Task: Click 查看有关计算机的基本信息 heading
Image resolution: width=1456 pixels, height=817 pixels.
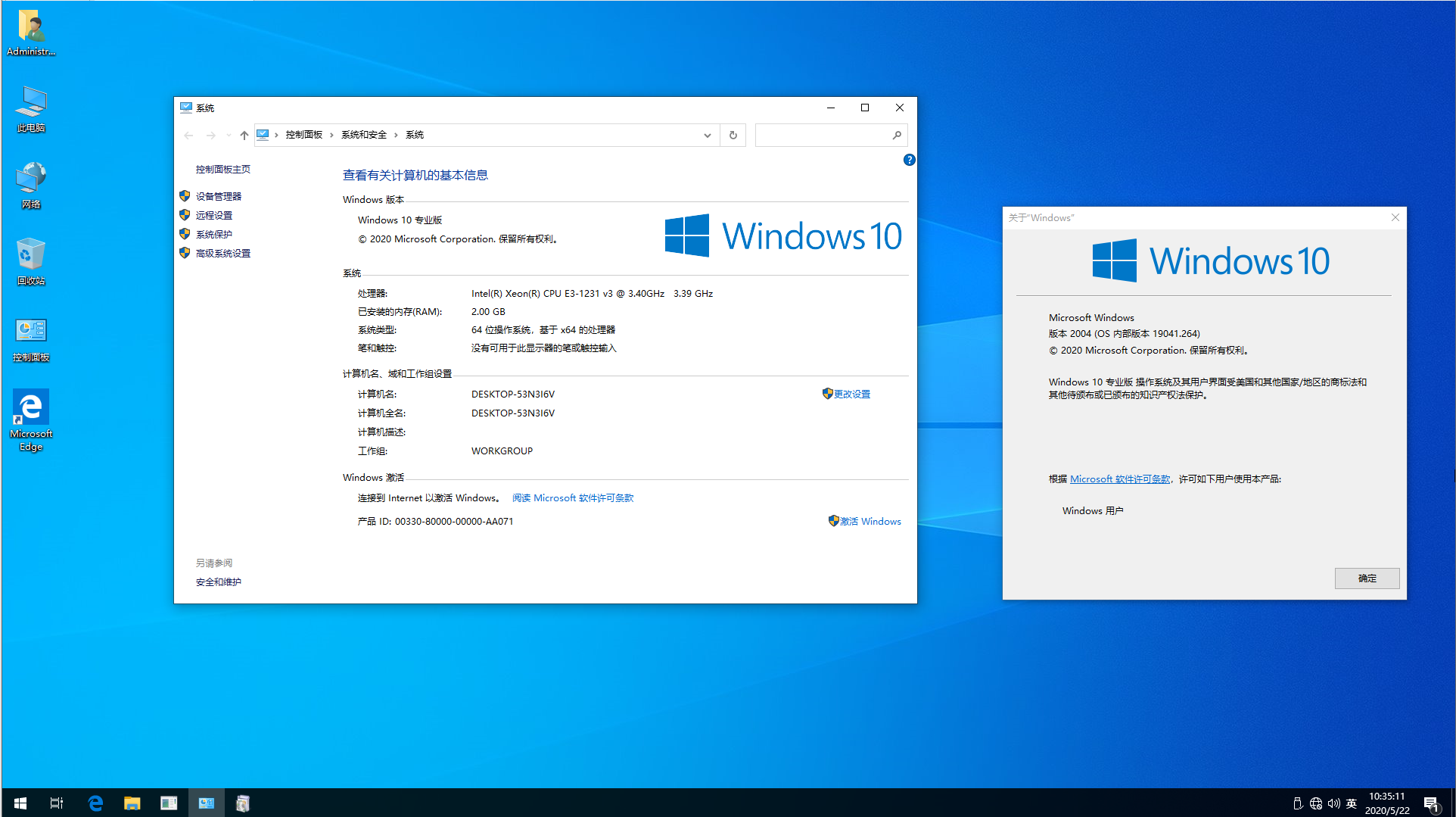Action: coord(415,176)
